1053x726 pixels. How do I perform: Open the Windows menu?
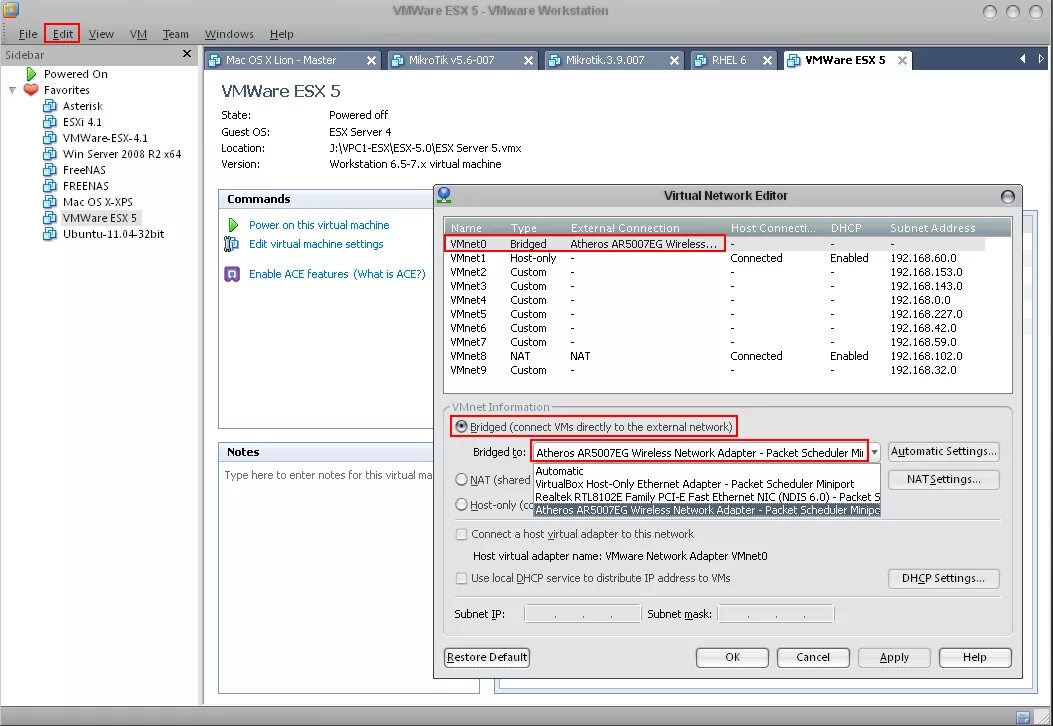point(229,34)
